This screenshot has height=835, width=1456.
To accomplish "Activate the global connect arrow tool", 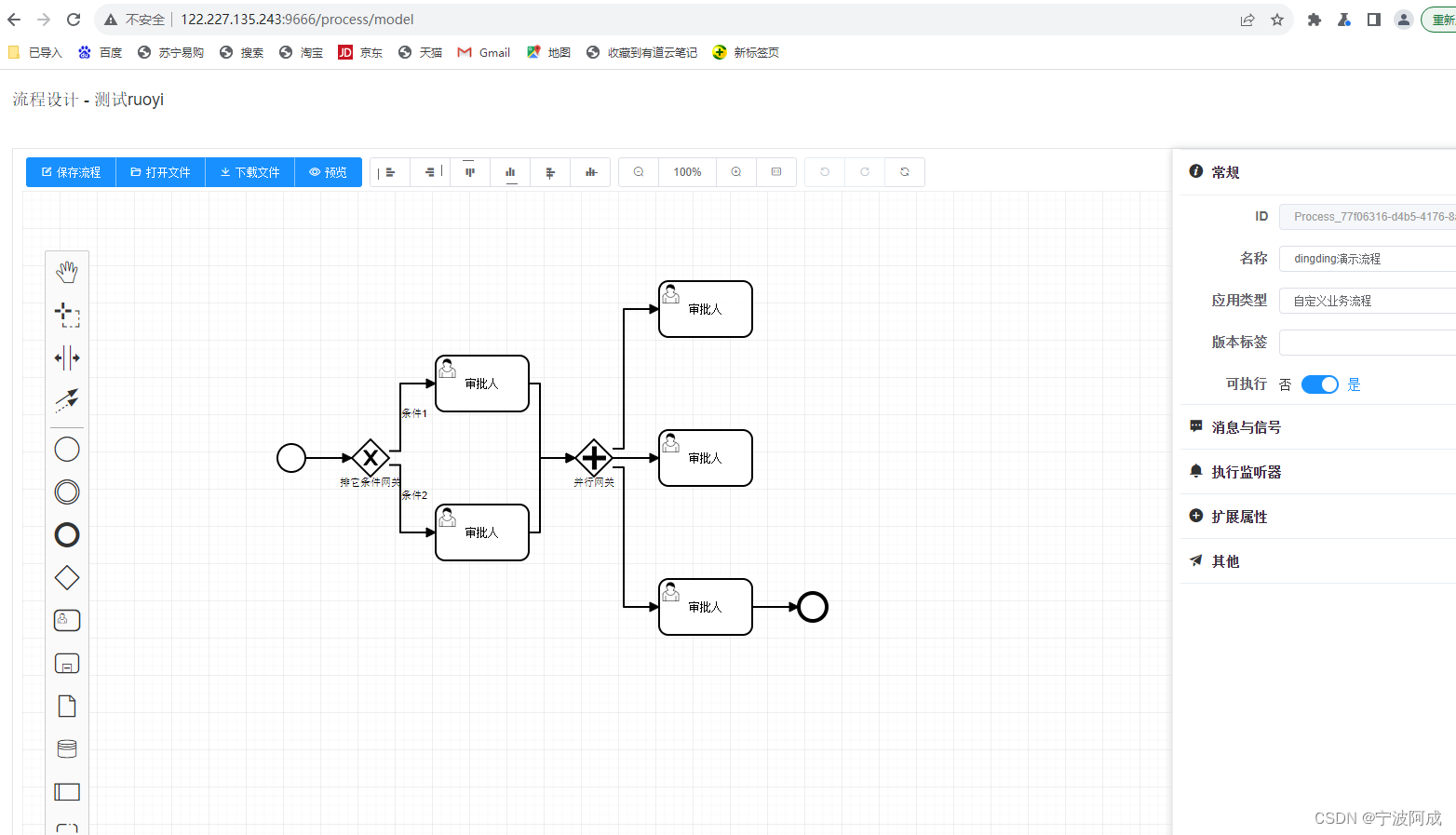I will pos(67,400).
